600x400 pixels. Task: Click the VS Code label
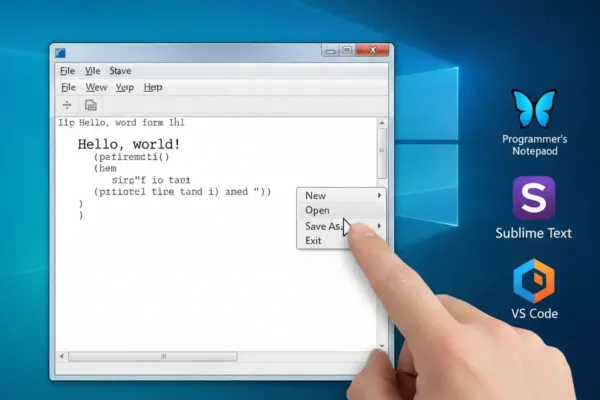point(534,313)
